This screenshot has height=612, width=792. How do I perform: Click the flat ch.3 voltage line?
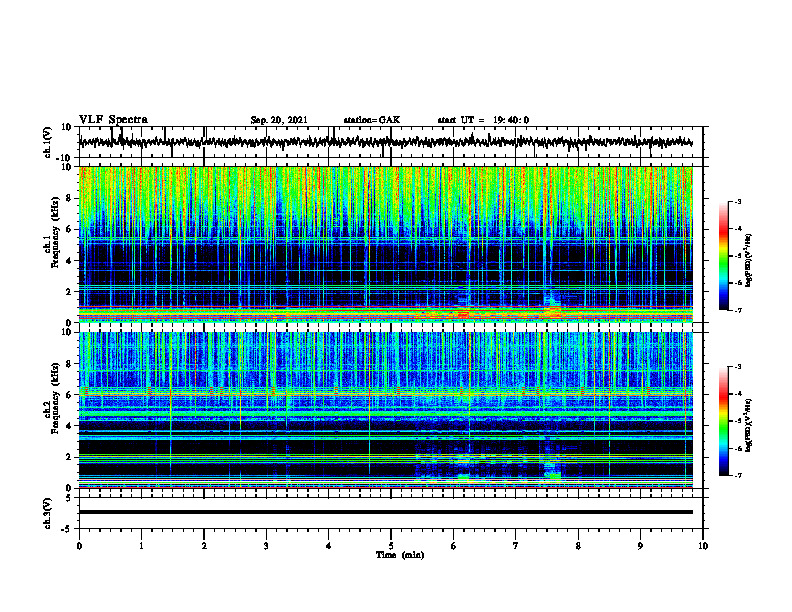point(385,512)
